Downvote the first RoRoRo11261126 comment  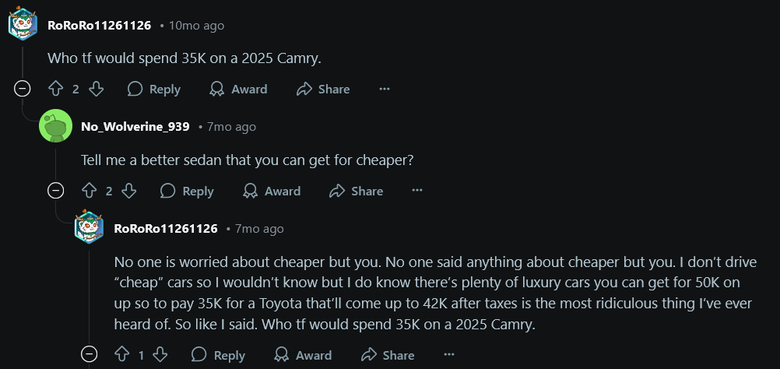(96, 89)
